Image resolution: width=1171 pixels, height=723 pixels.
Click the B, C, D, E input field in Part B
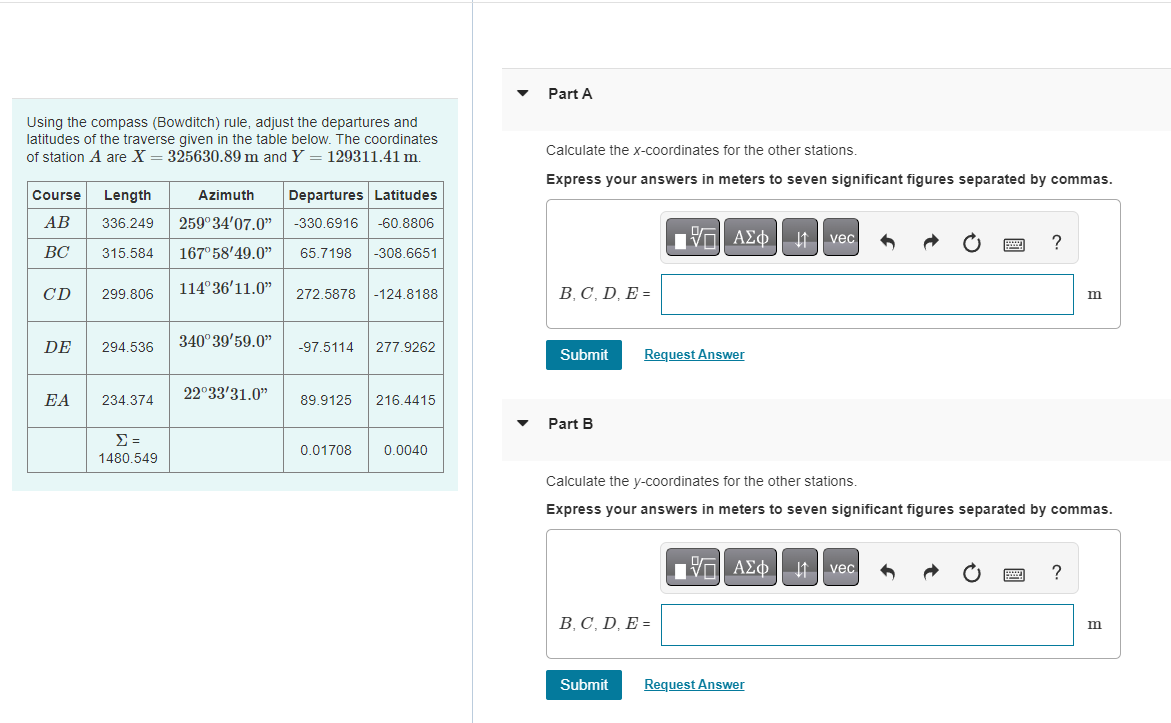click(x=866, y=624)
